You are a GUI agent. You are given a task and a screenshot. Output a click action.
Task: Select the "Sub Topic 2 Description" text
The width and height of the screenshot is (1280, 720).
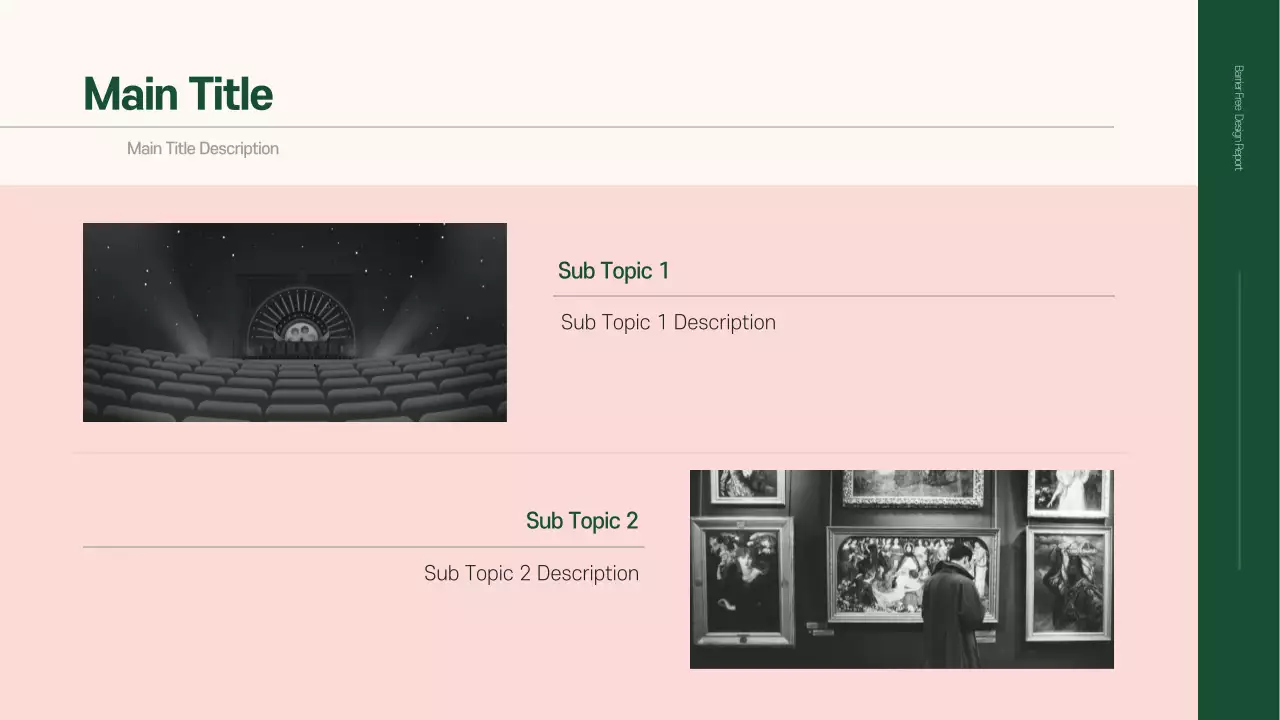[x=531, y=574]
